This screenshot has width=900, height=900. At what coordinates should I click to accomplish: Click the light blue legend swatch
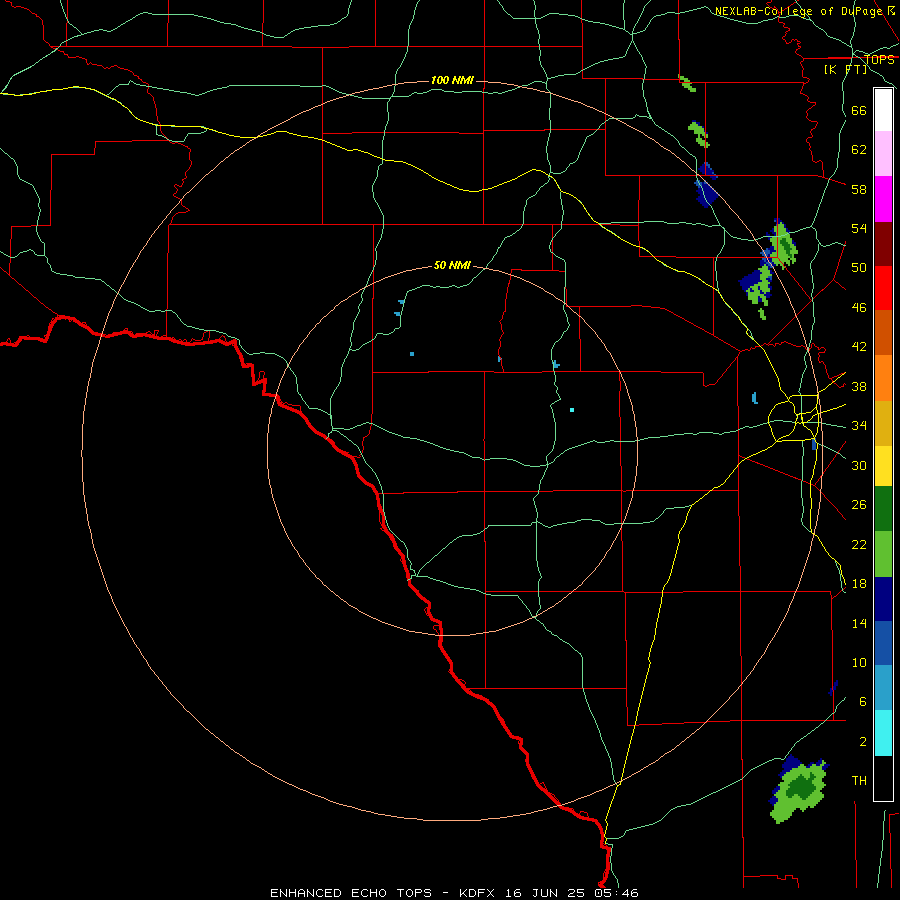(883, 688)
